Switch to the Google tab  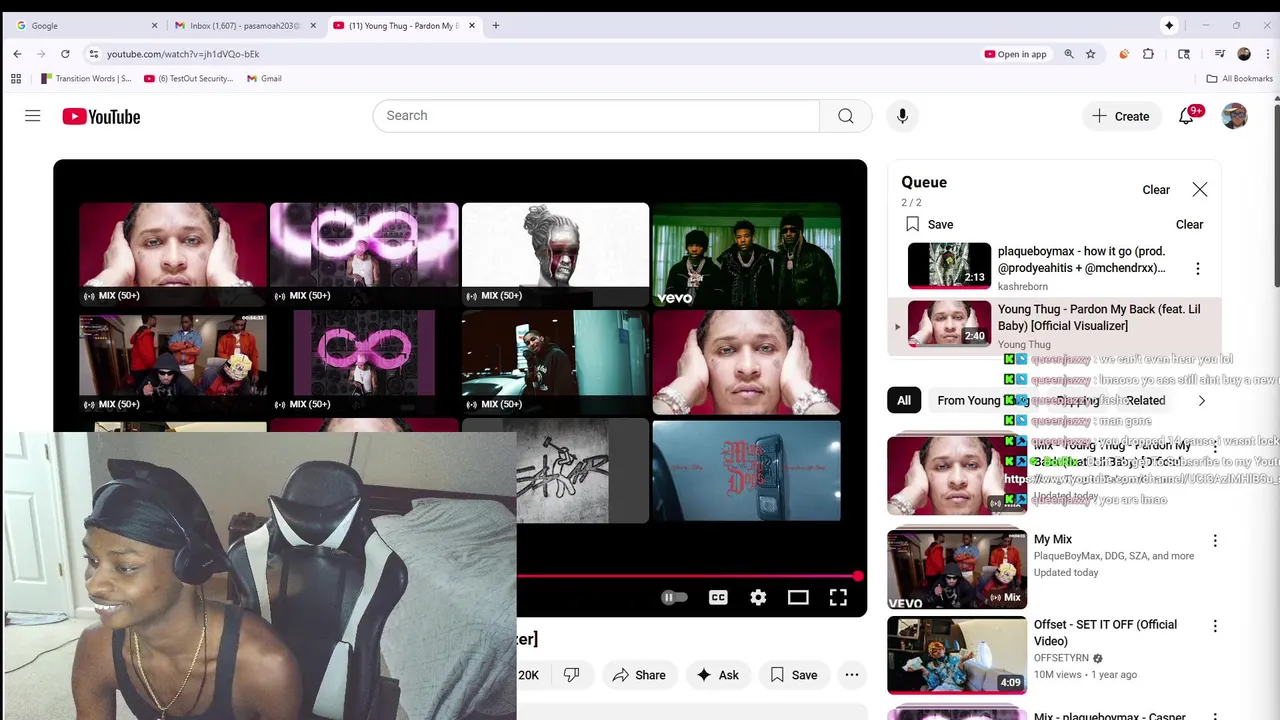point(84,25)
